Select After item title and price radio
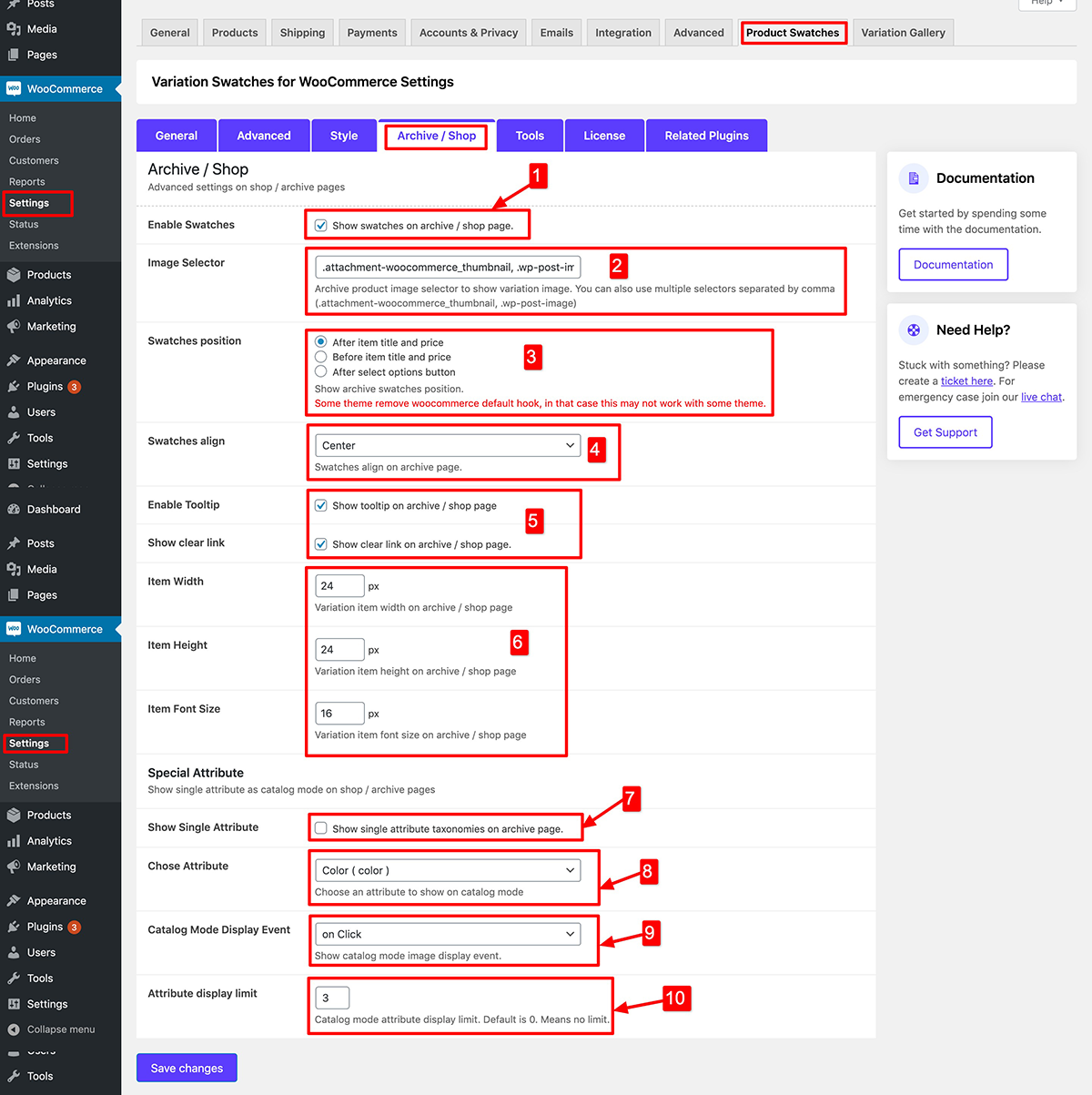Viewport: 1092px width, 1095px height. point(321,342)
